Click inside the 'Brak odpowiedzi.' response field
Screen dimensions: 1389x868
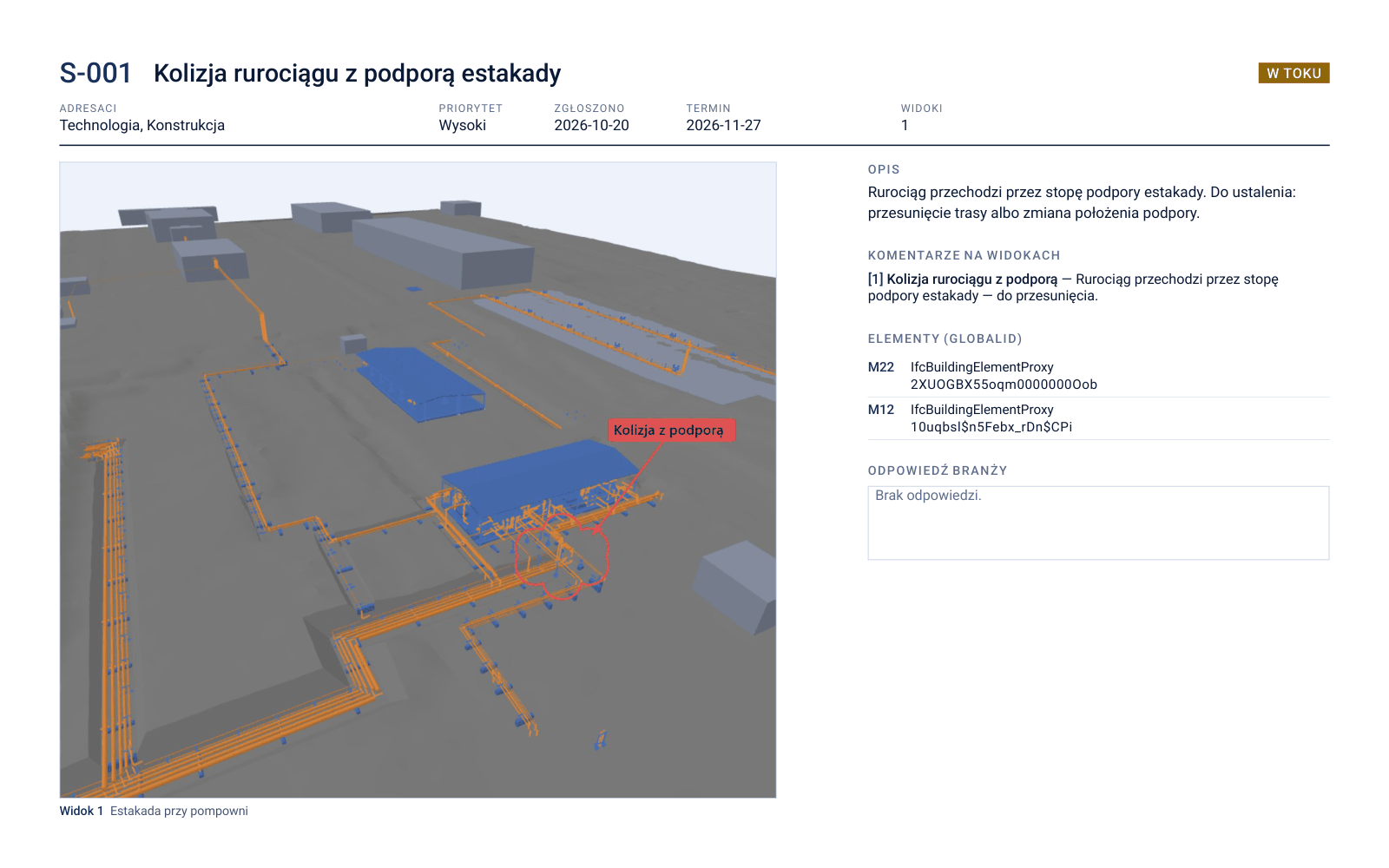(1098, 523)
